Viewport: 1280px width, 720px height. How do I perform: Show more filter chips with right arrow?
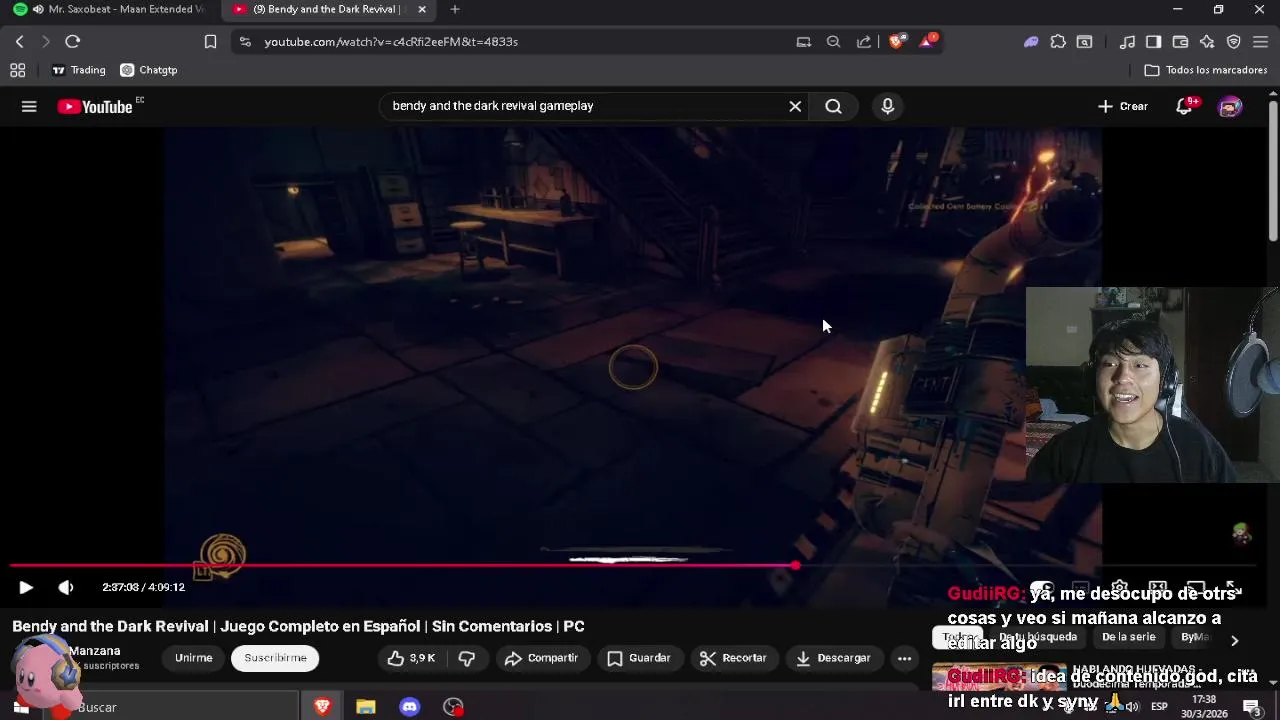(1234, 640)
